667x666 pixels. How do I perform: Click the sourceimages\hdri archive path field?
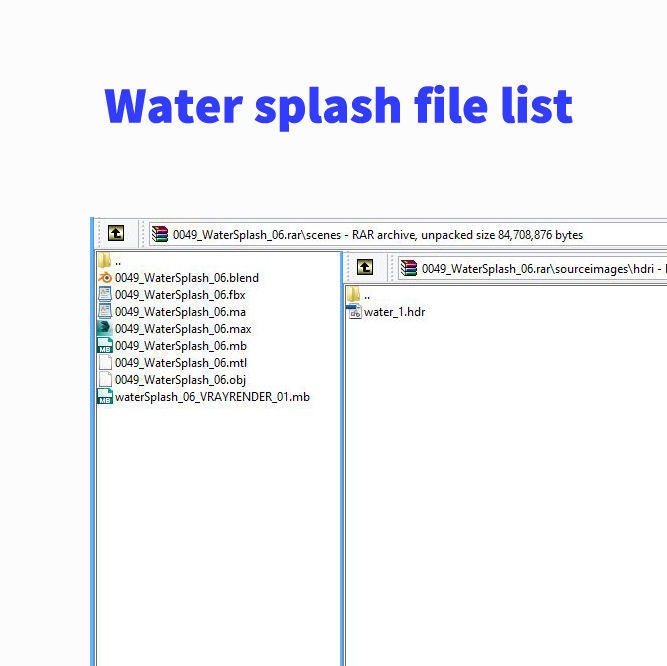click(532, 268)
